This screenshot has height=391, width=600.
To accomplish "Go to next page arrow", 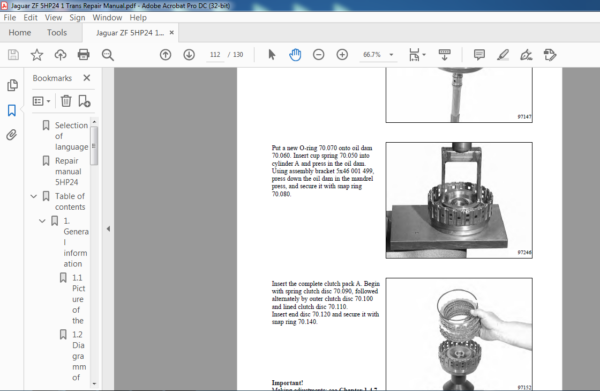I will (189, 55).
